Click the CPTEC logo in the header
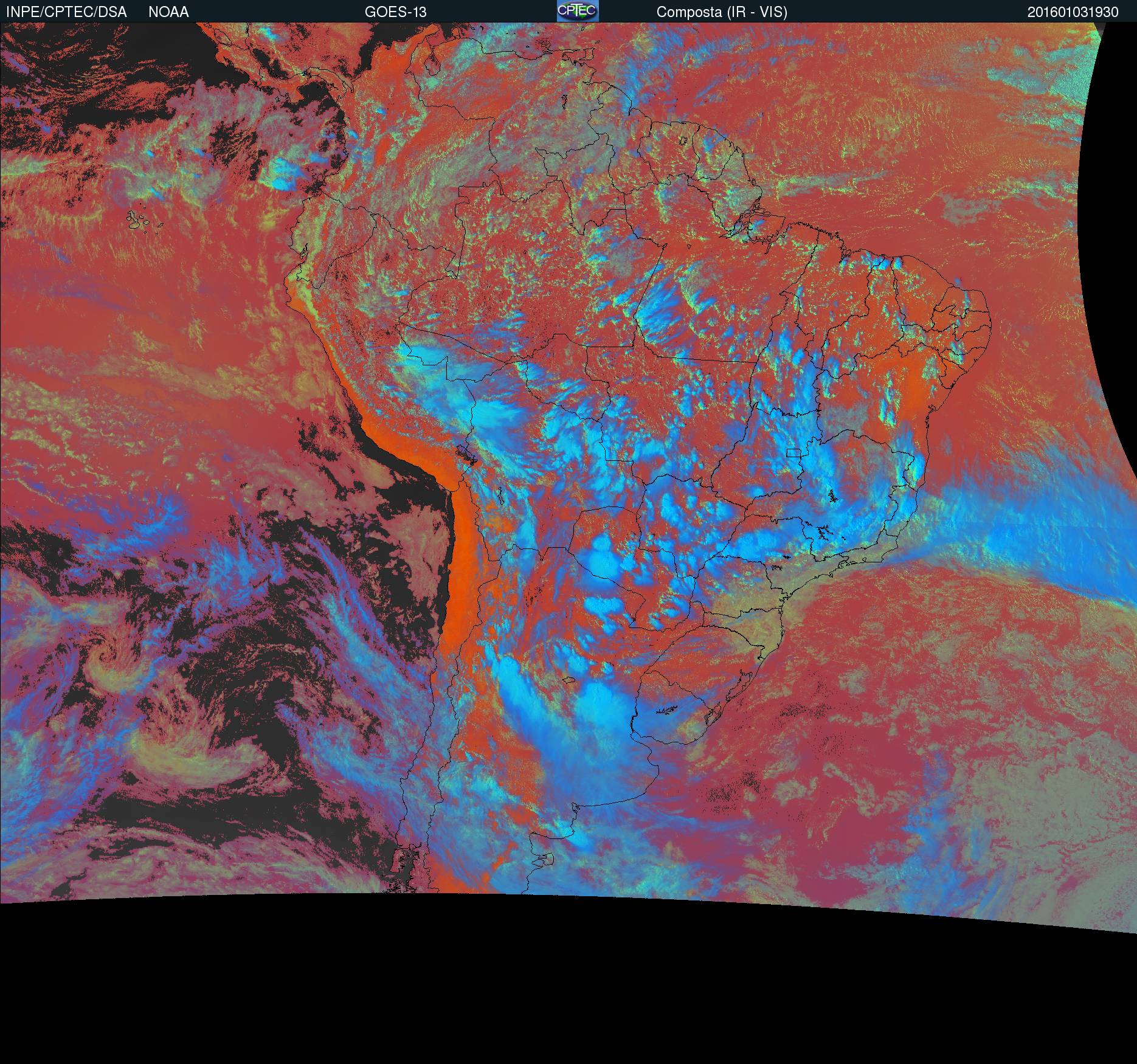Screen dimensions: 1137x1064 pyautogui.click(x=578, y=11)
